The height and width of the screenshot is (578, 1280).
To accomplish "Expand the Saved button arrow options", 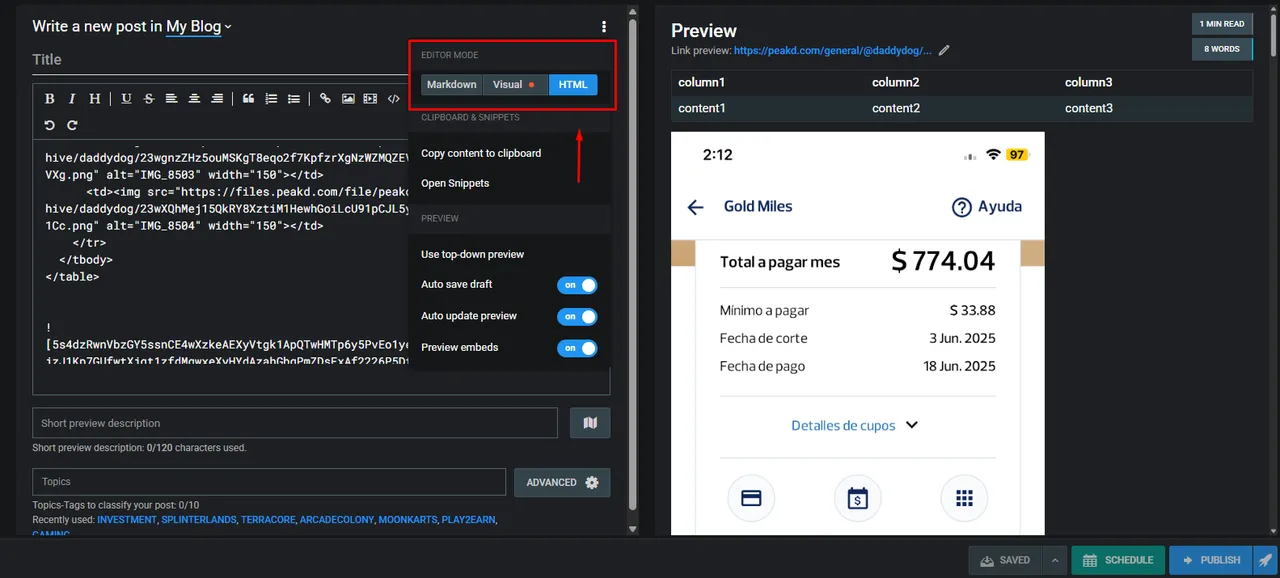I will pyautogui.click(x=1054, y=560).
